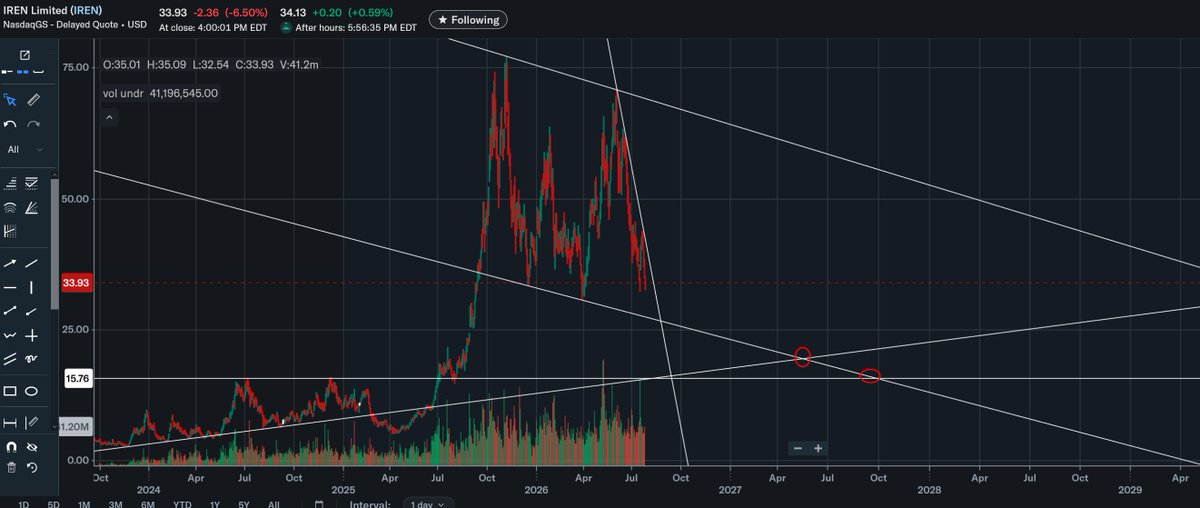
Task: Click the 75.00 price axis label
Action: coord(75,66)
